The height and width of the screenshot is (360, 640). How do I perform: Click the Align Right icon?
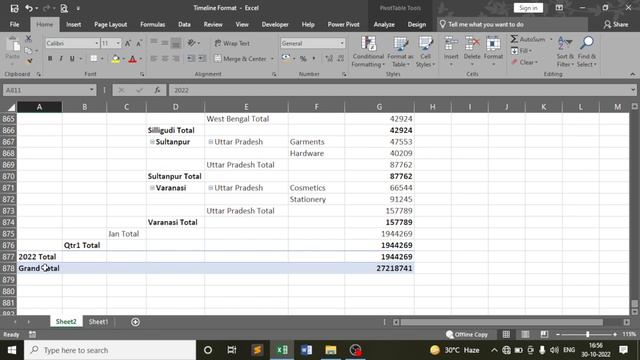pos(176,59)
